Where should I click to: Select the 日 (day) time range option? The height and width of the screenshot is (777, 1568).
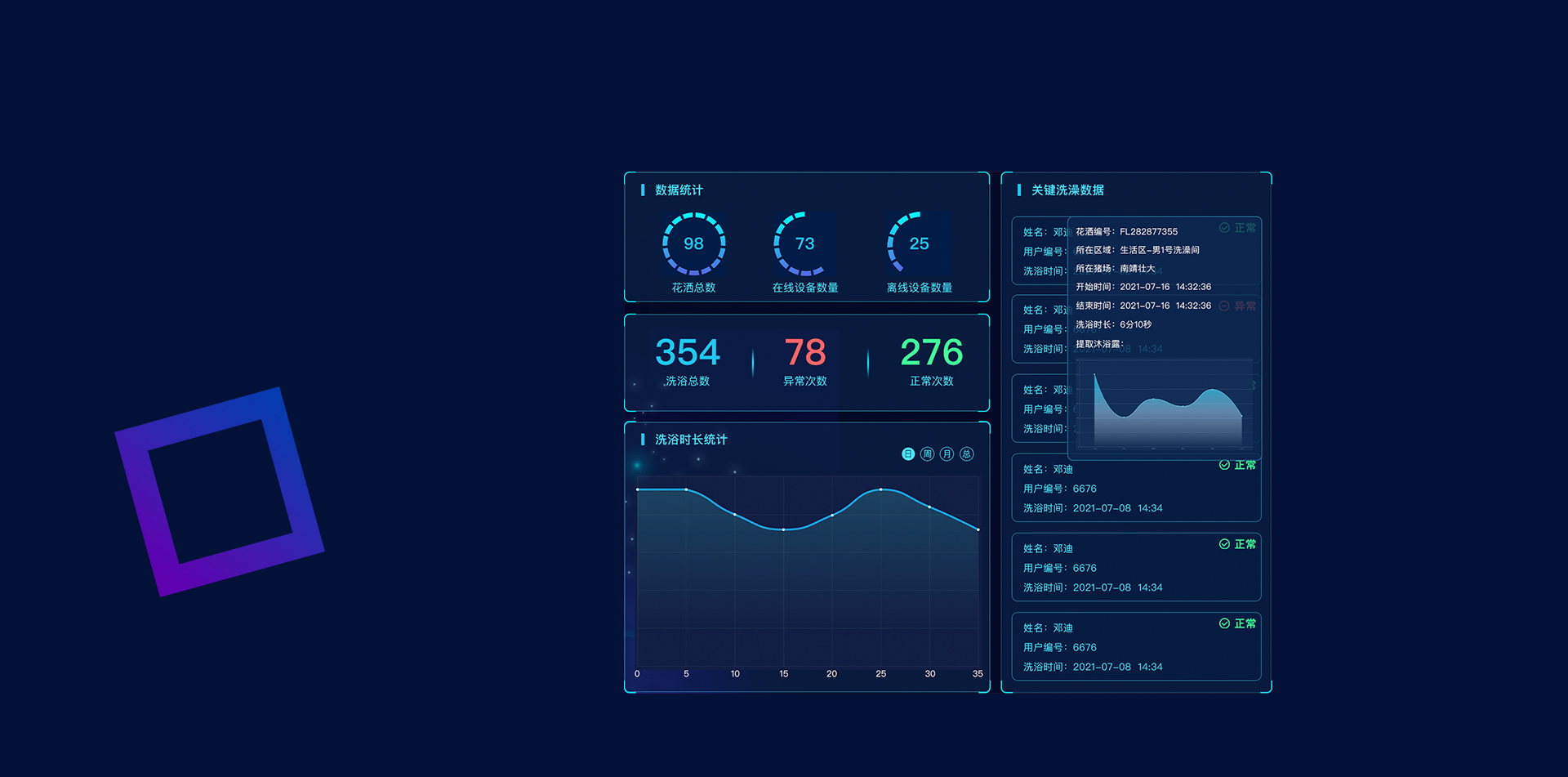point(907,454)
